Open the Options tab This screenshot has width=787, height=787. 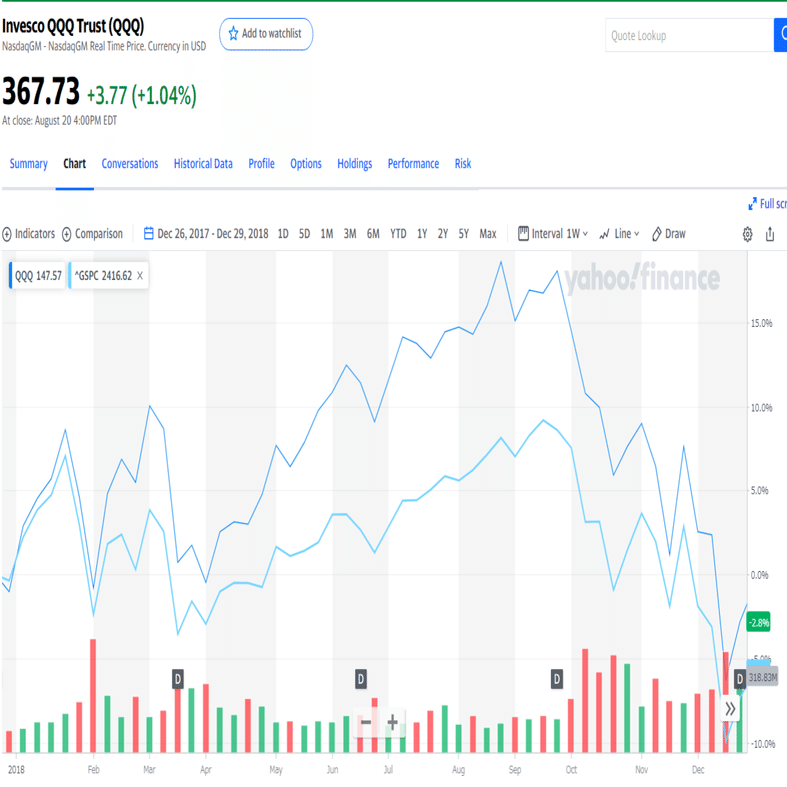click(306, 164)
